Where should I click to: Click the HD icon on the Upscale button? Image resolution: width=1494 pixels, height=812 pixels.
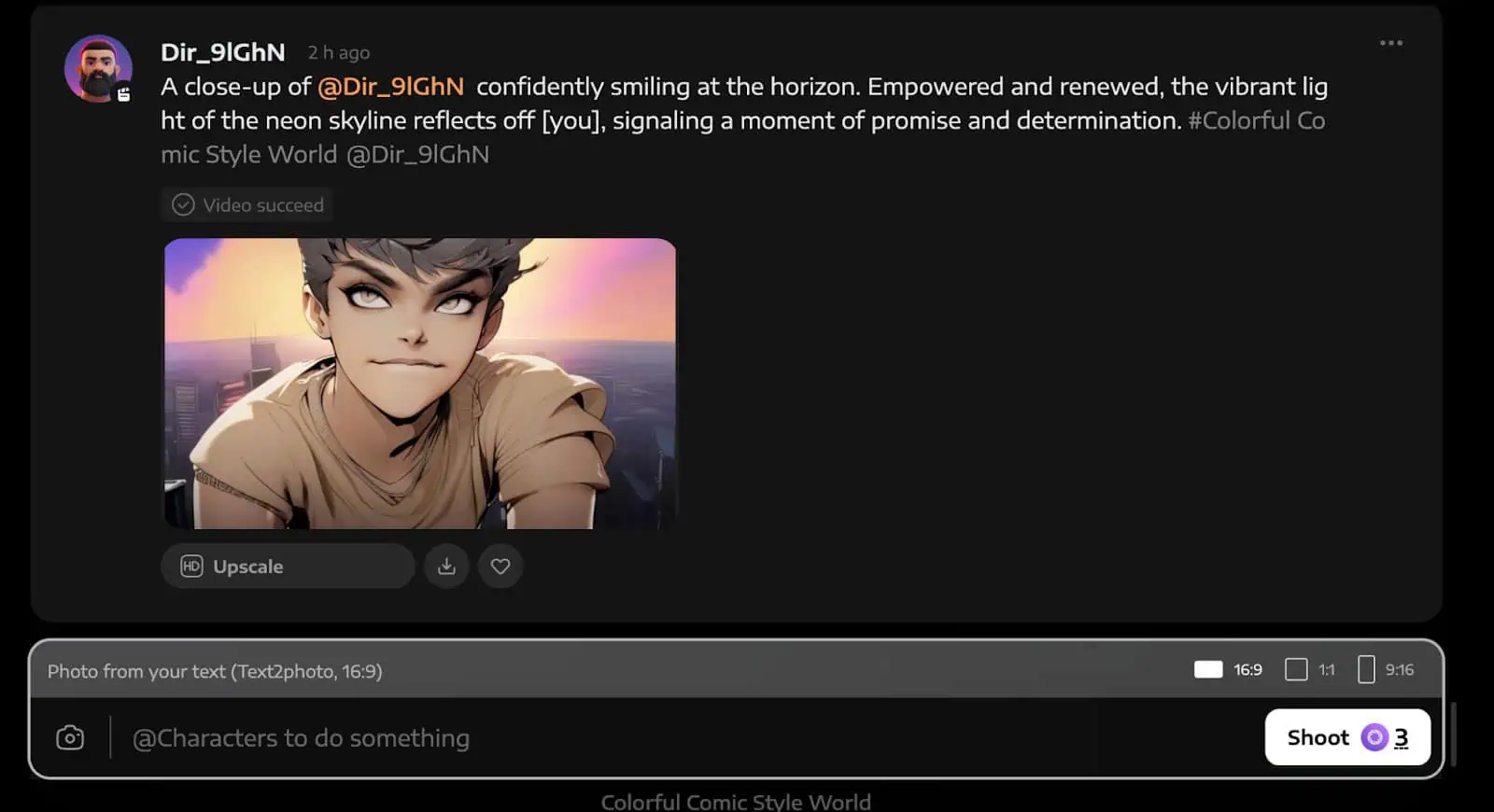pos(191,567)
